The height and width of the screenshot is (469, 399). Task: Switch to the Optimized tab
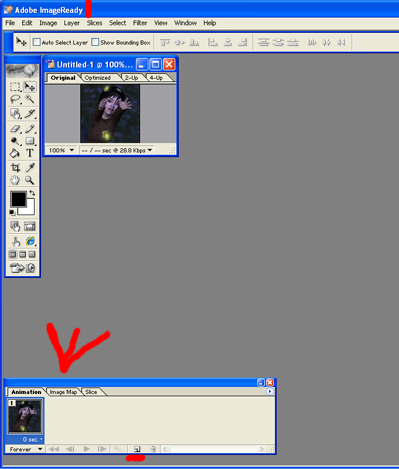(97, 78)
